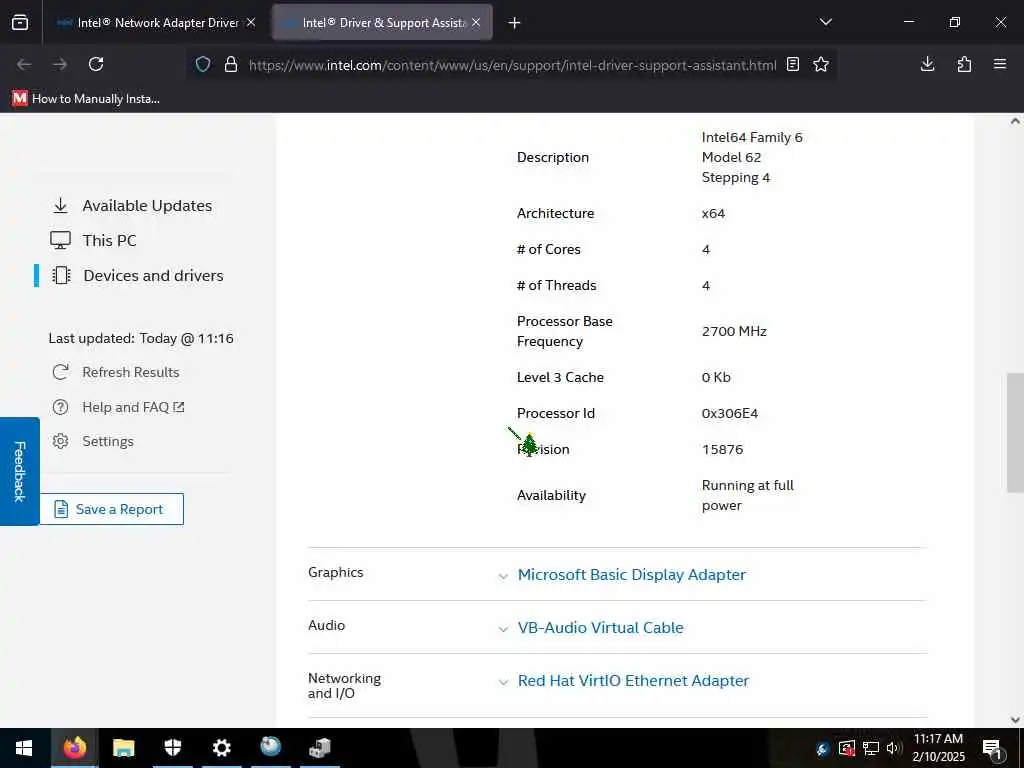This screenshot has height=768, width=1024.
Task: Open the This PC section
Action: (x=109, y=240)
